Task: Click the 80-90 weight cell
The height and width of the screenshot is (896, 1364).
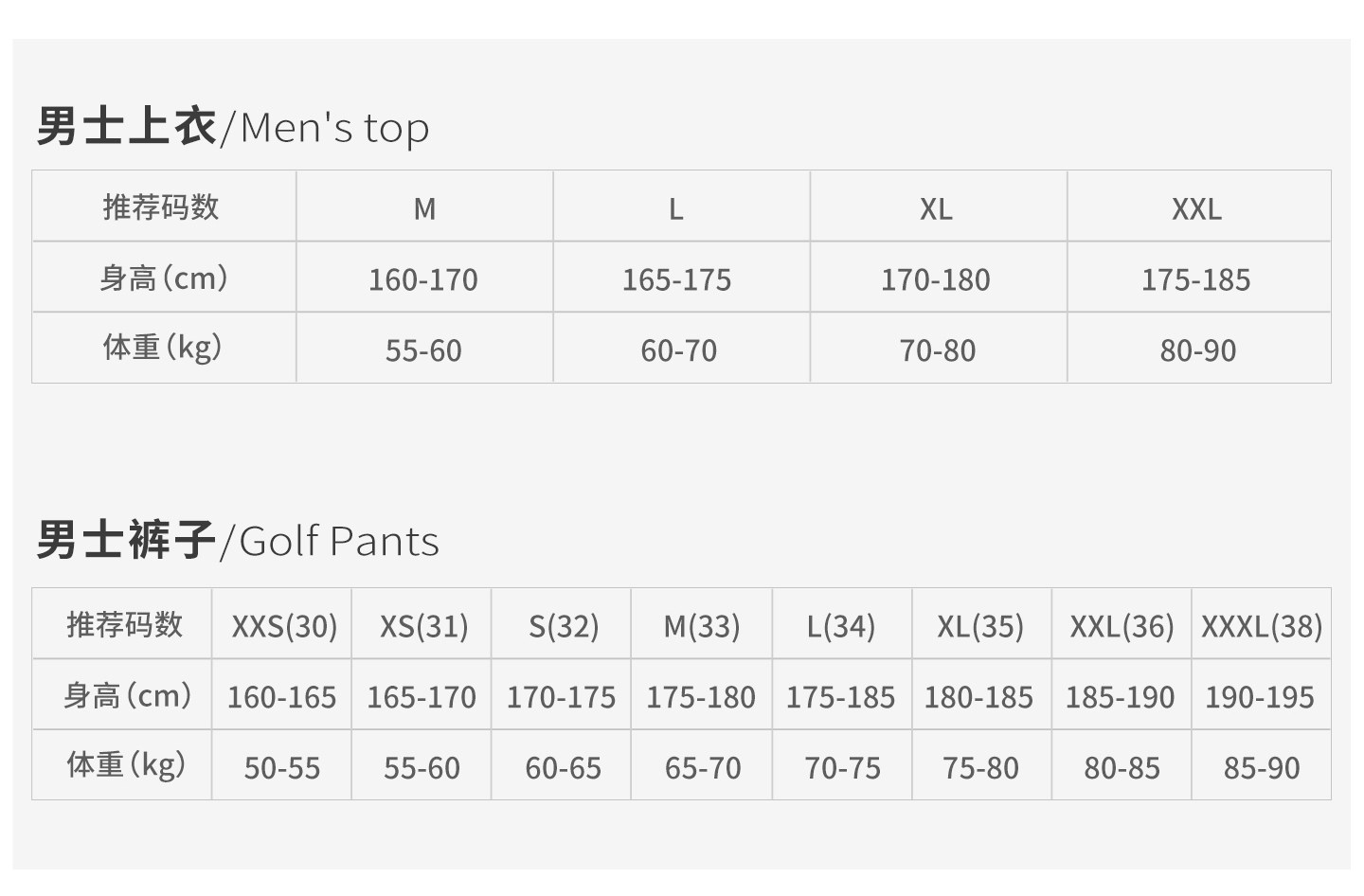Action: 1198,349
